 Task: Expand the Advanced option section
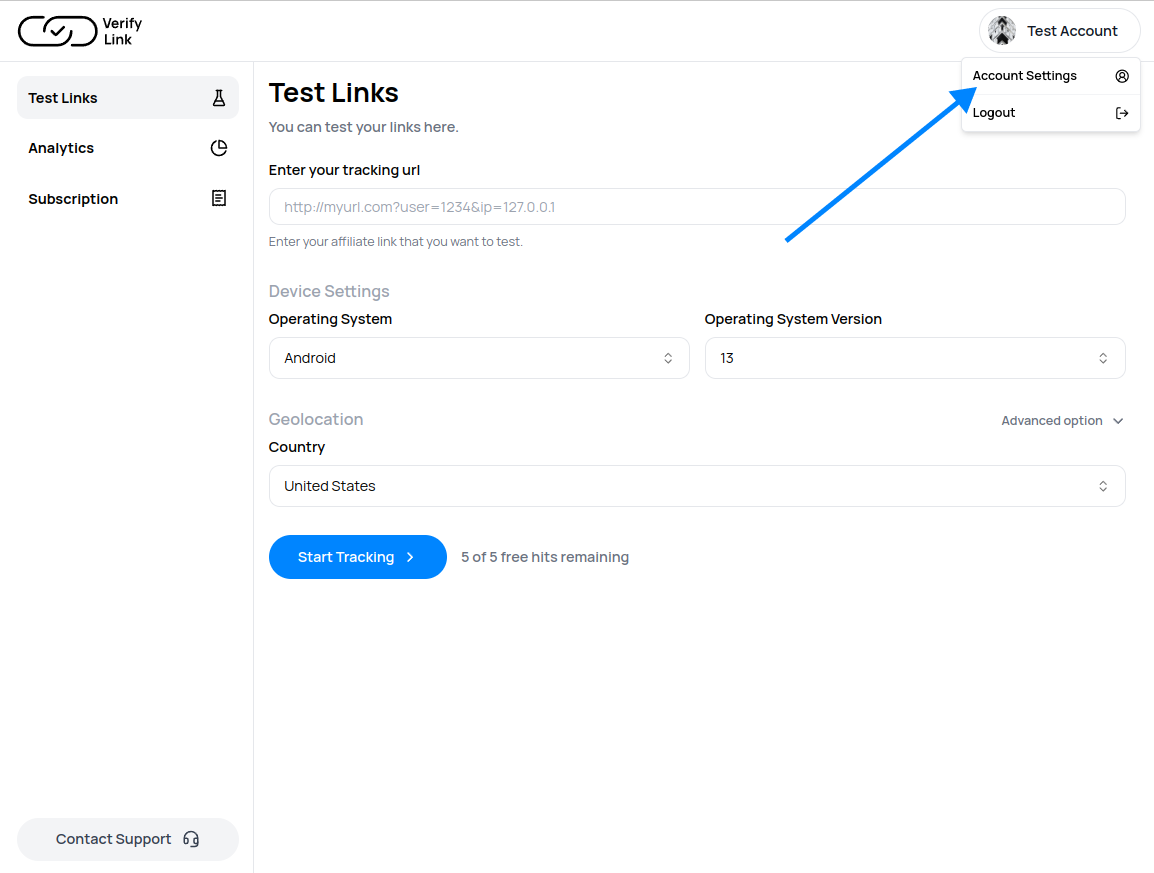point(1062,421)
